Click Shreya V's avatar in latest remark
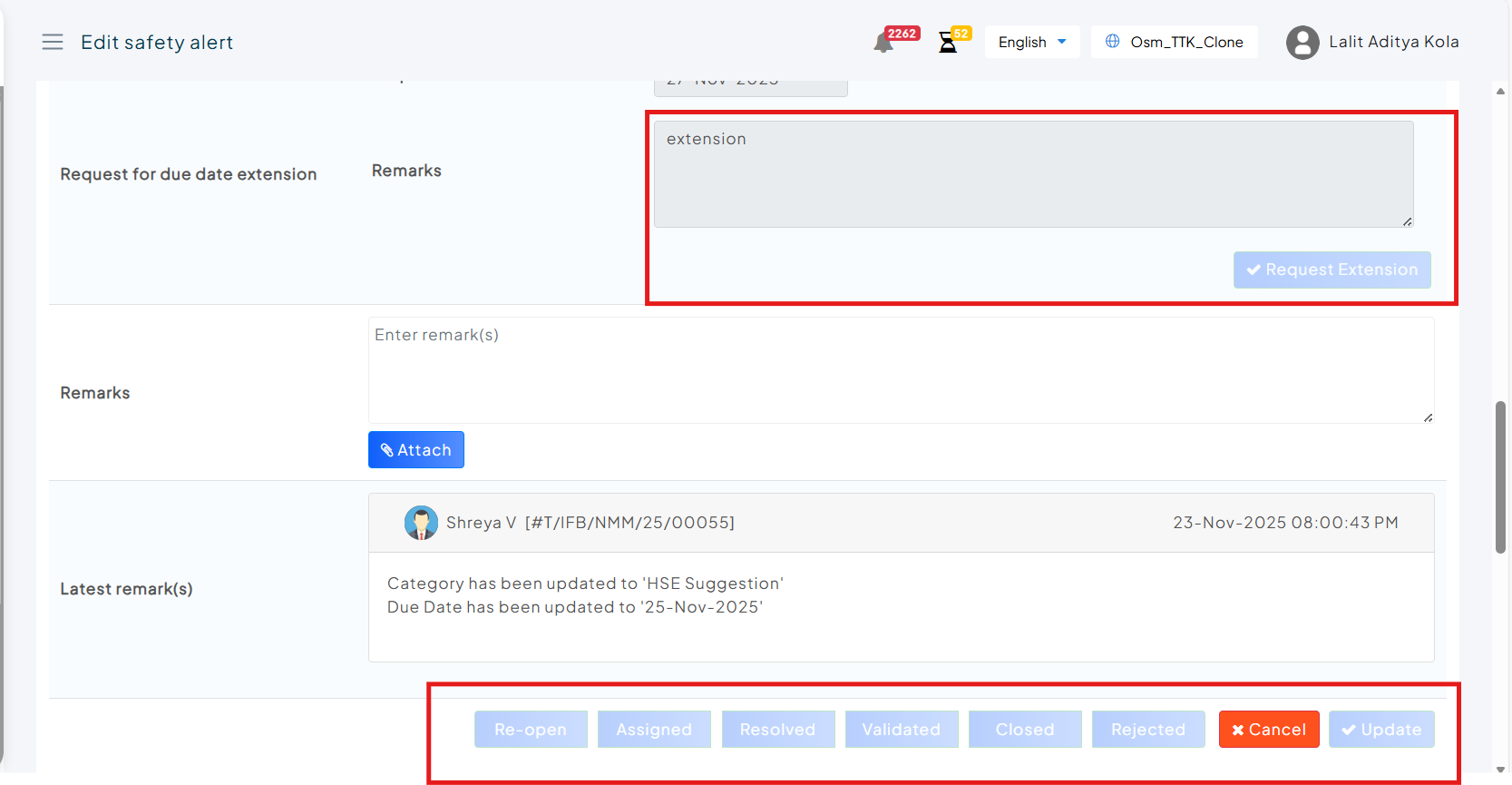 tap(421, 523)
